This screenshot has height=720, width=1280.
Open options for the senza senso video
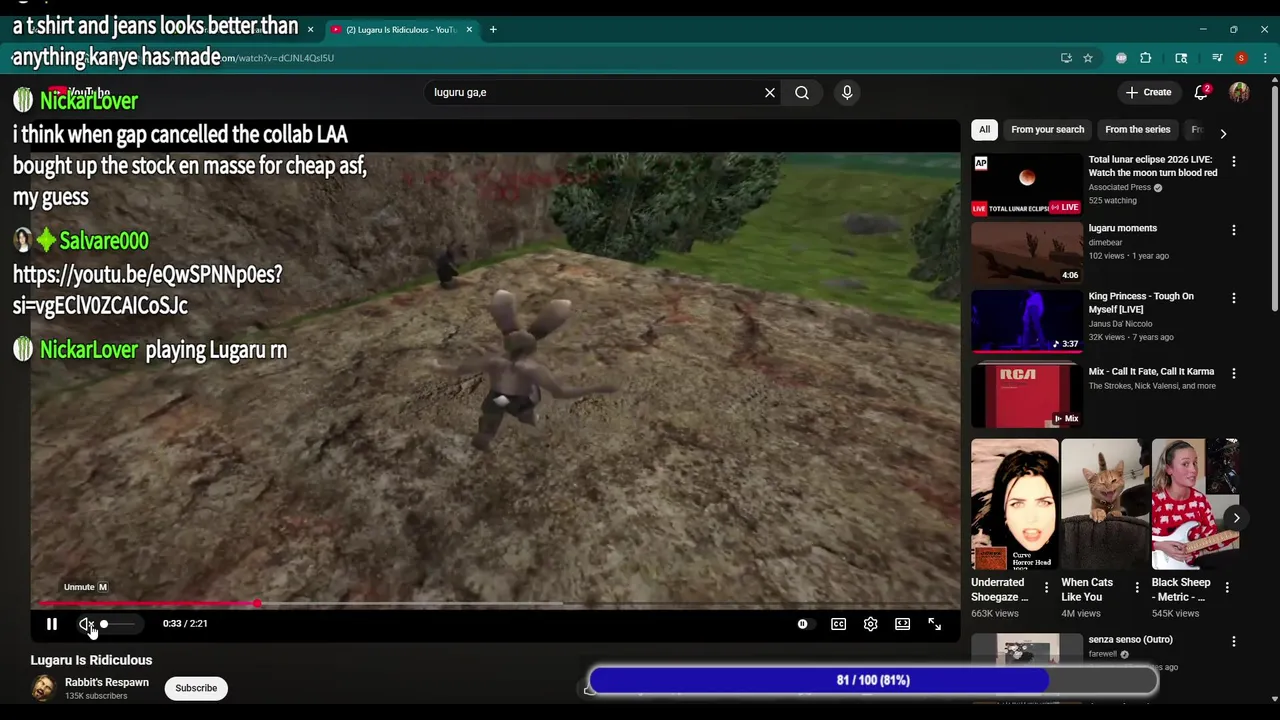tap(1234, 641)
